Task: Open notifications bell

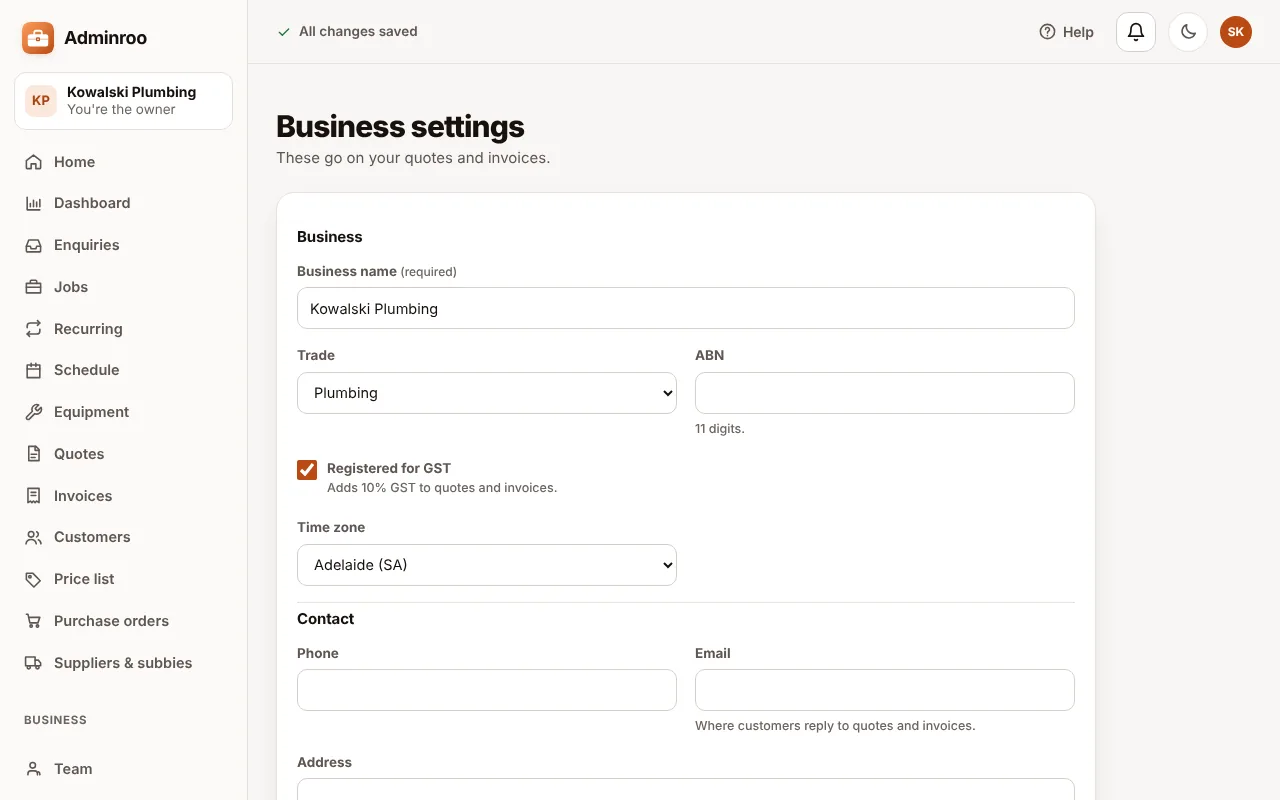Action: tap(1136, 32)
